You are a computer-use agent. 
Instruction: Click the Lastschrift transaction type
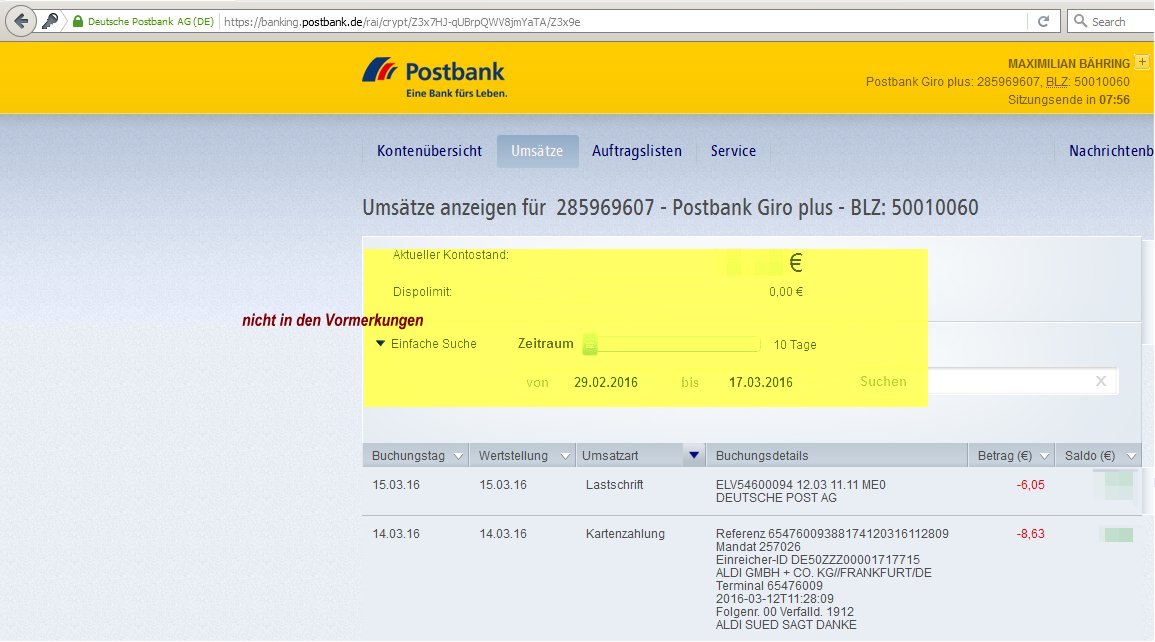614,485
